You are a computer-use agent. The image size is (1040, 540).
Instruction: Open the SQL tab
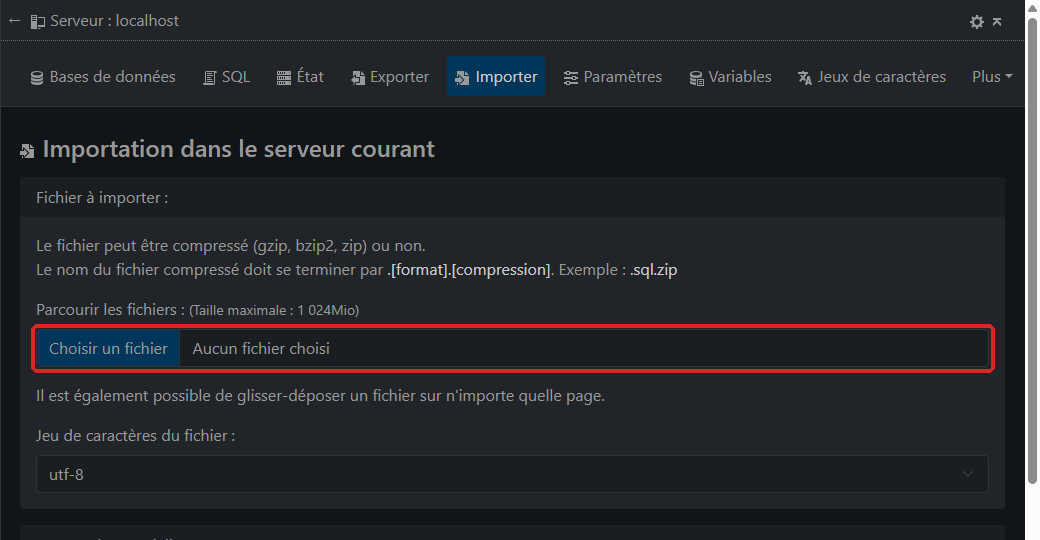(227, 77)
